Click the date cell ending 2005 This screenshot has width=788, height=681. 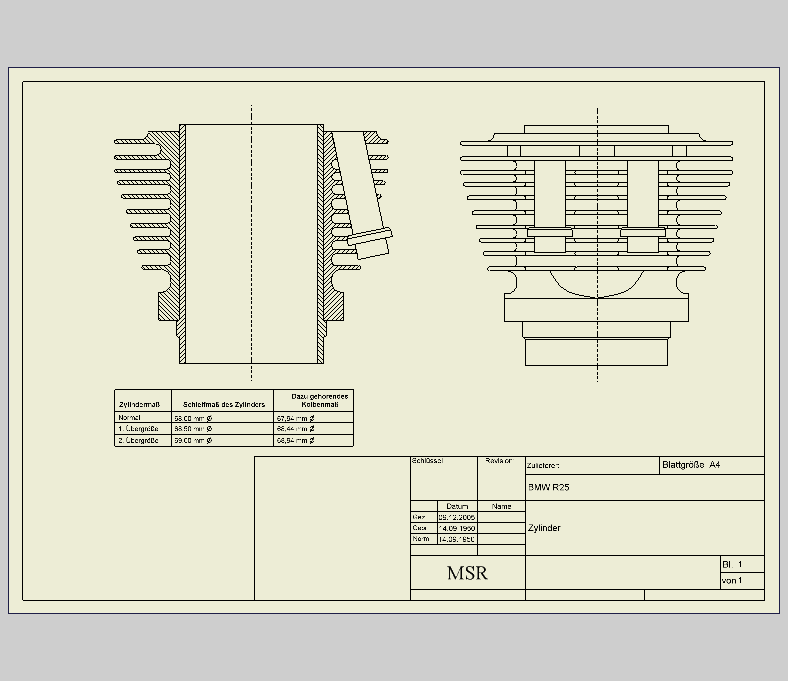(x=457, y=517)
